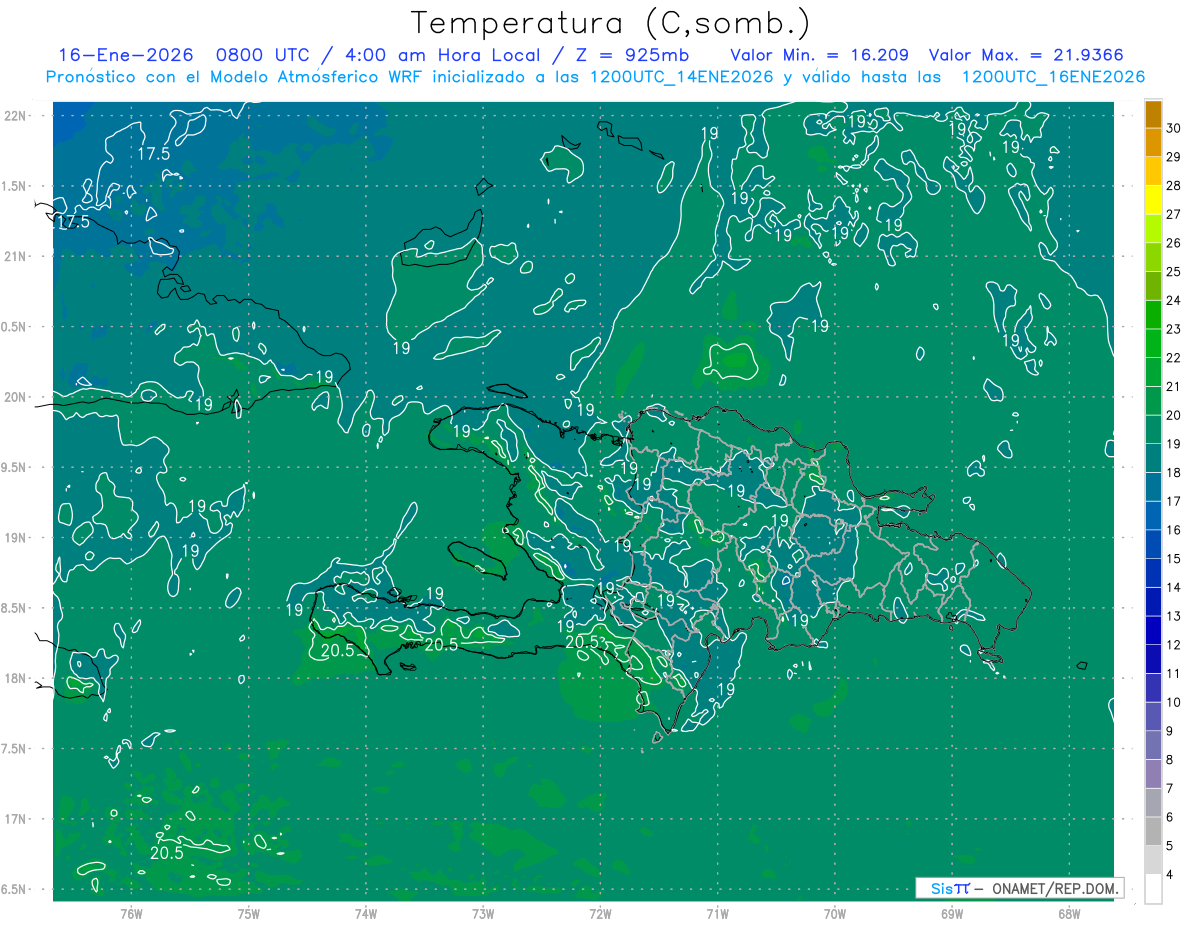
Task: Click the '21N' latitude axis label
Action: (17, 256)
